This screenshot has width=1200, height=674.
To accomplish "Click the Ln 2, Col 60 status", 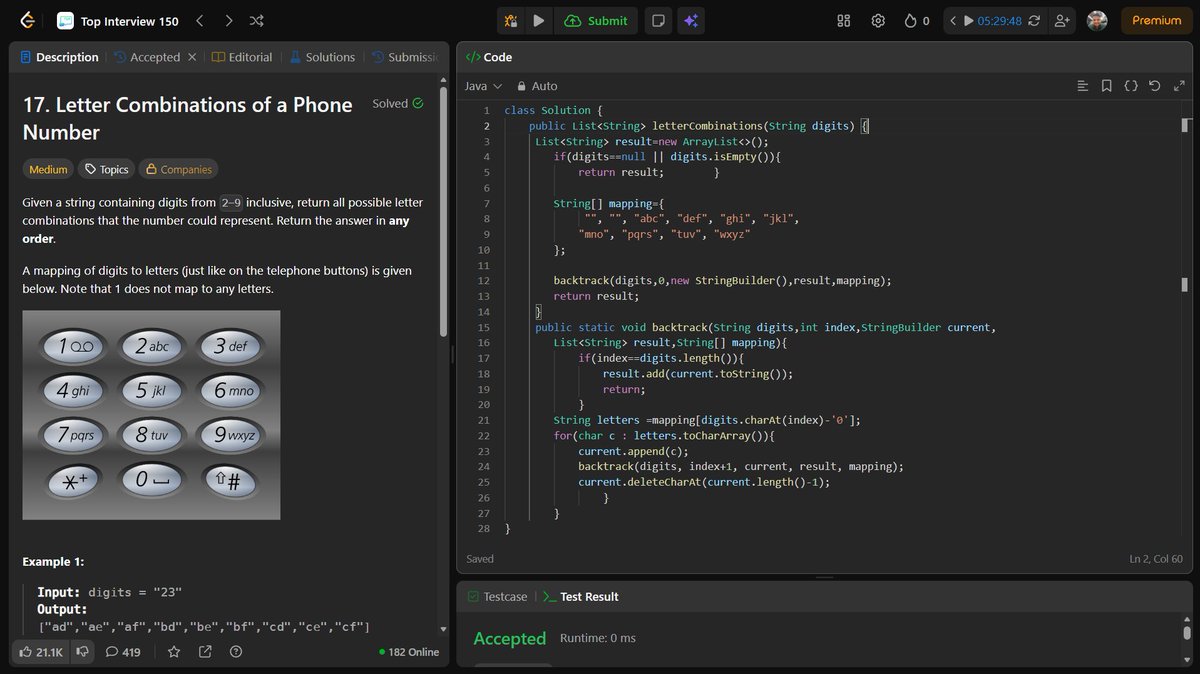I will pos(1155,559).
